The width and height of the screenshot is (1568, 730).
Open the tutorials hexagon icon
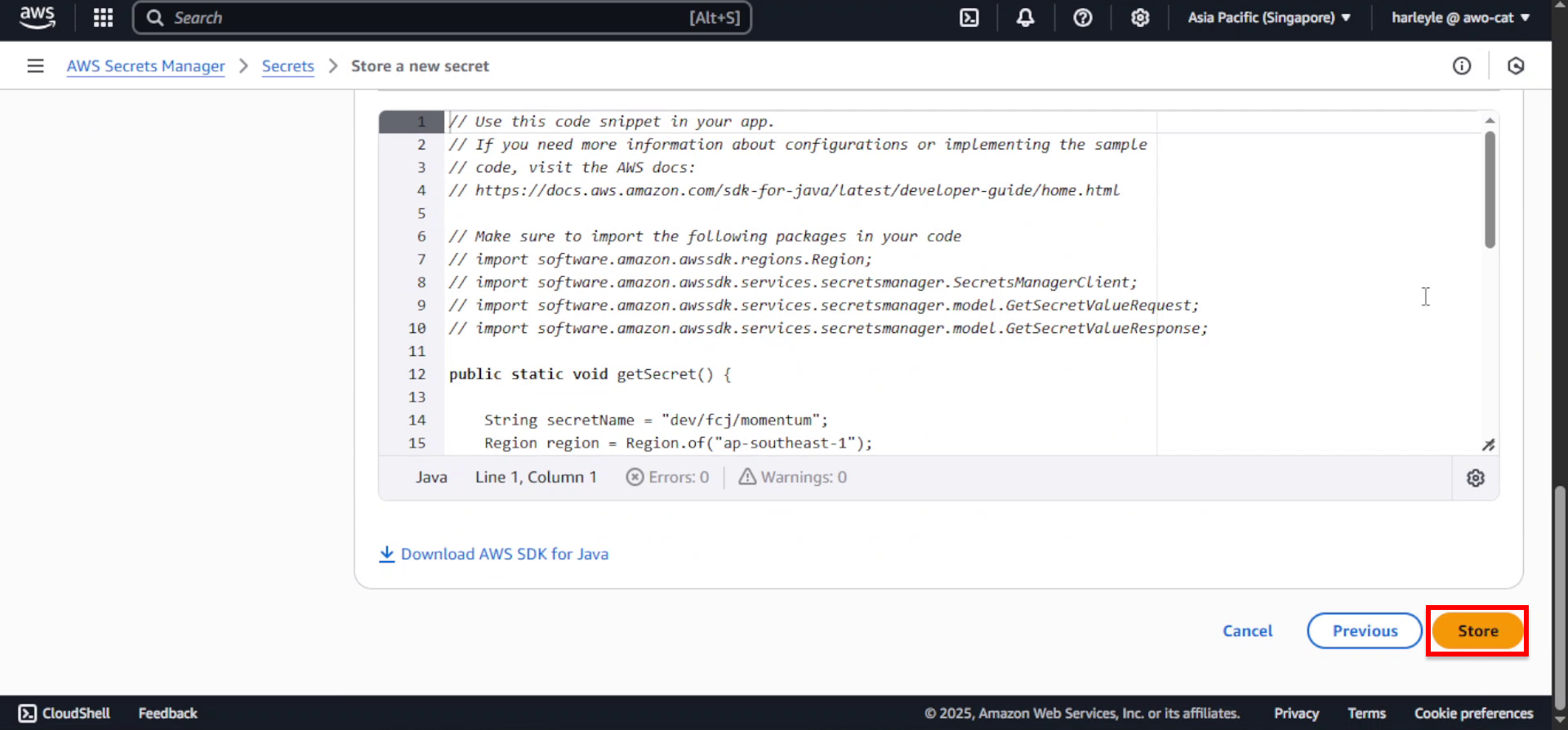(1516, 65)
